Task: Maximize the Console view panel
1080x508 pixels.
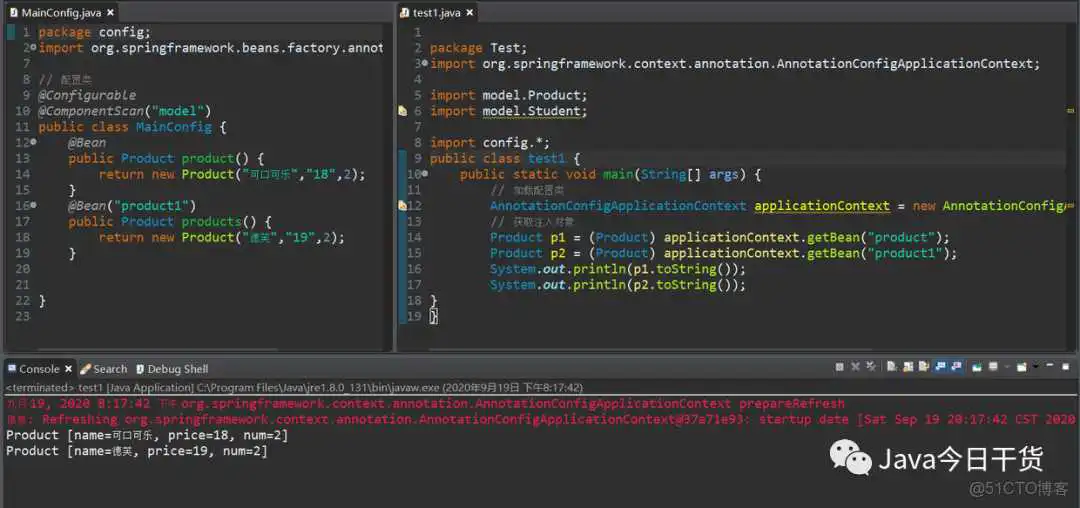Action: [x=1066, y=366]
